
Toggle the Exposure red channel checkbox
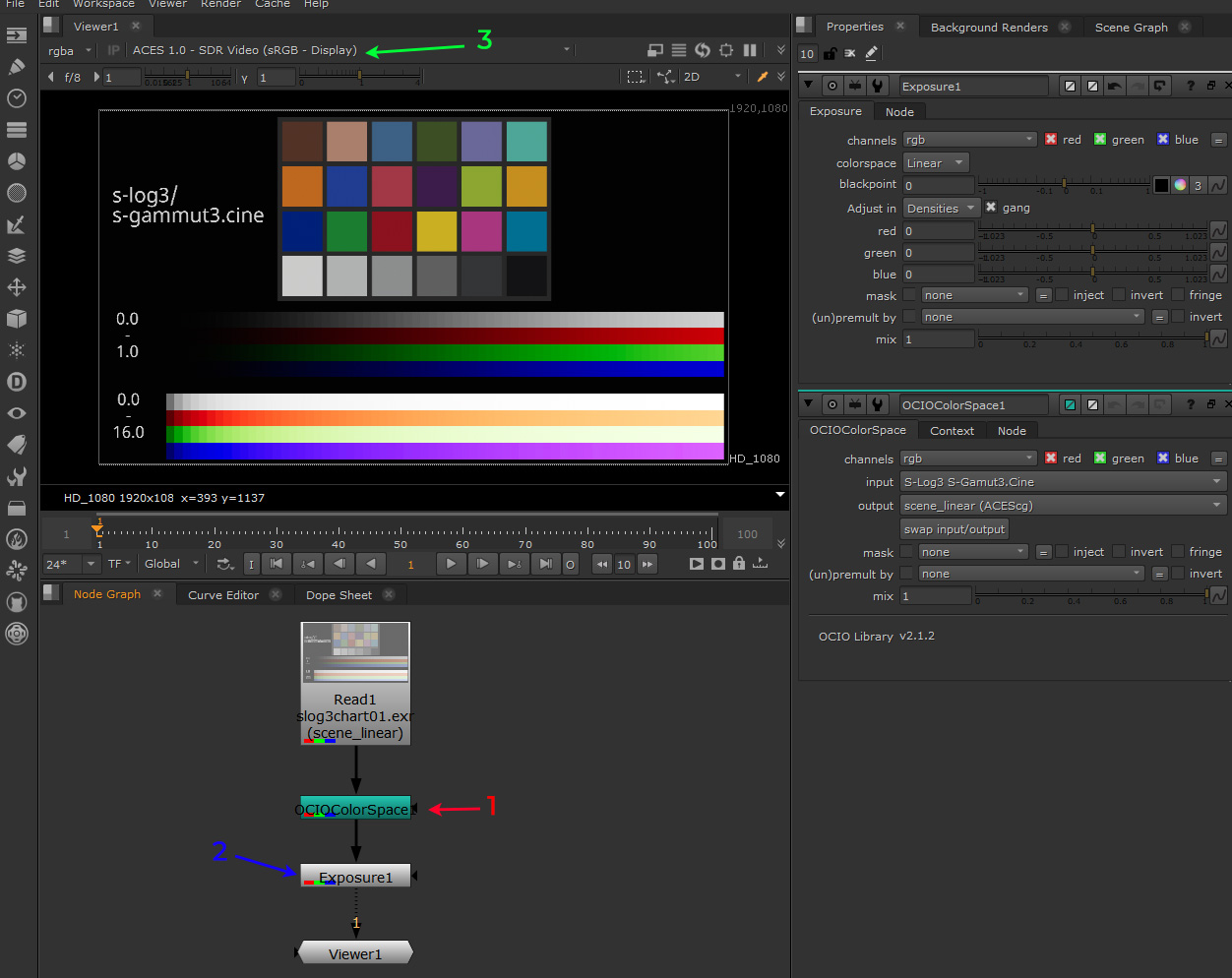(x=1051, y=140)
